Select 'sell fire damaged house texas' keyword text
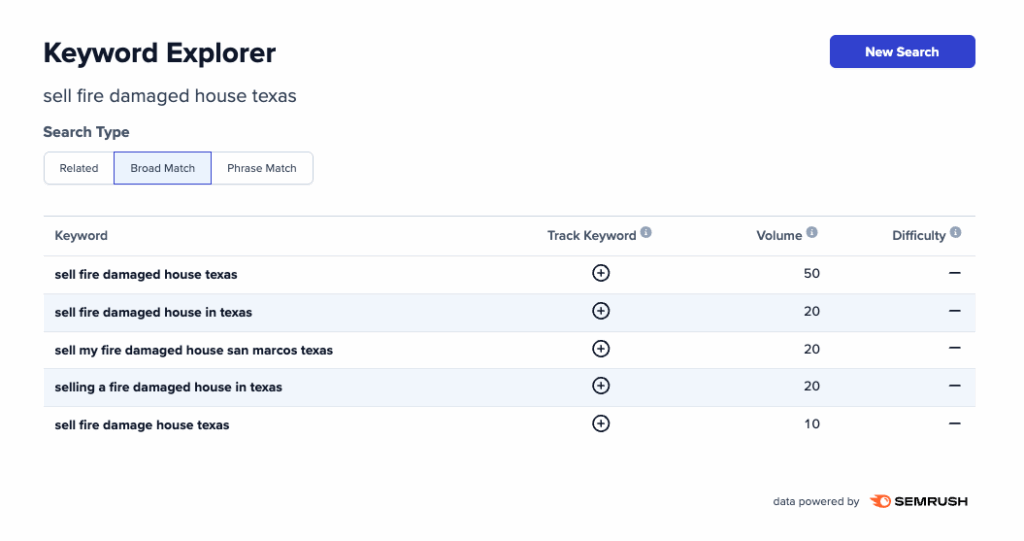The image size is (1024, 541). pos(146,274)
